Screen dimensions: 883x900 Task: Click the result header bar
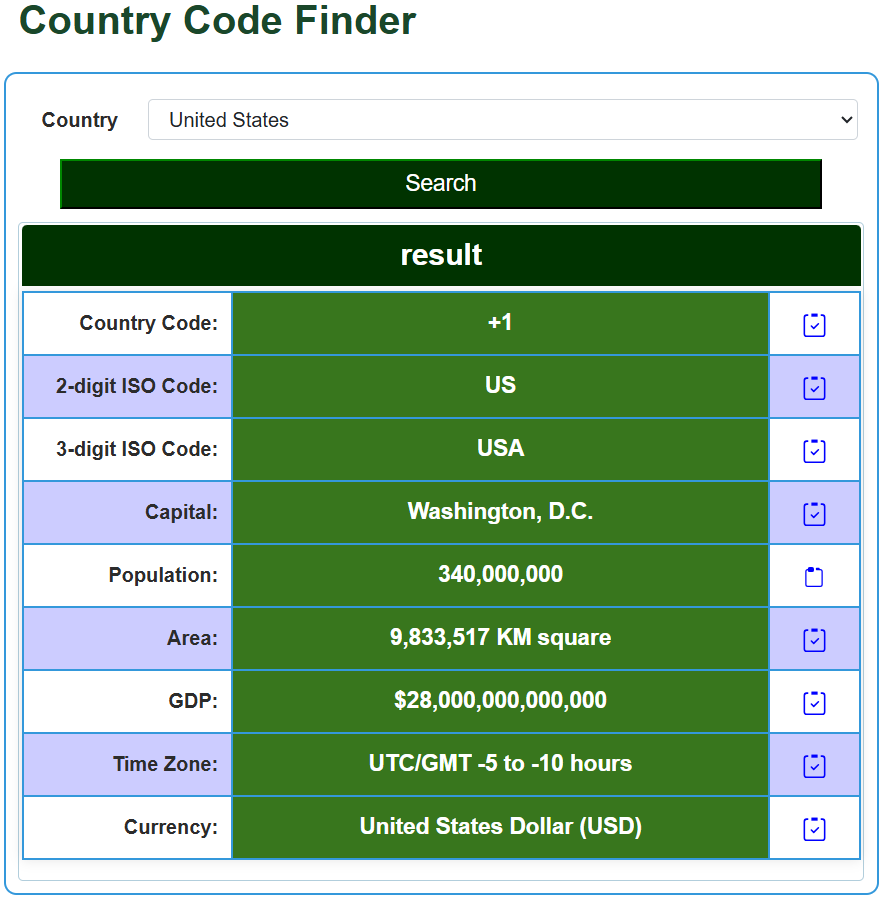(x=441, y=255)
